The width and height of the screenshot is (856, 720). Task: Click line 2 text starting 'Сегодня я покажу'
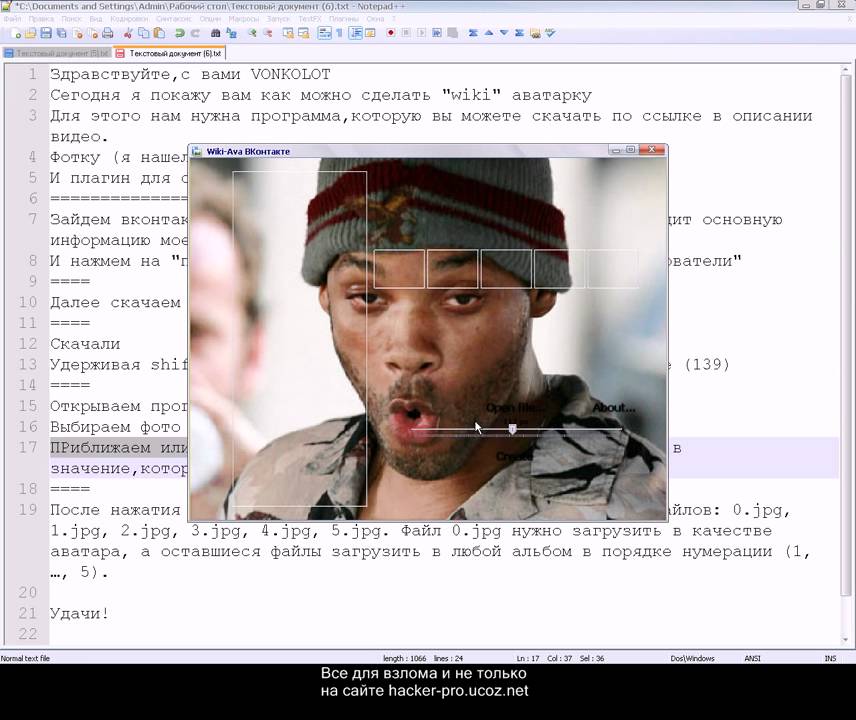320,95
